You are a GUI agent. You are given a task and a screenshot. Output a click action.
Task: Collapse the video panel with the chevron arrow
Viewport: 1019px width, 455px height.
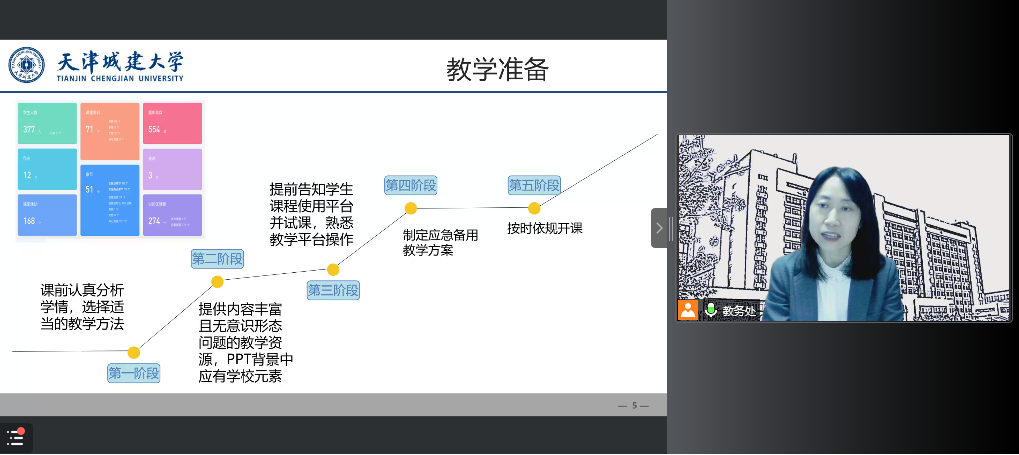point(659,228)
